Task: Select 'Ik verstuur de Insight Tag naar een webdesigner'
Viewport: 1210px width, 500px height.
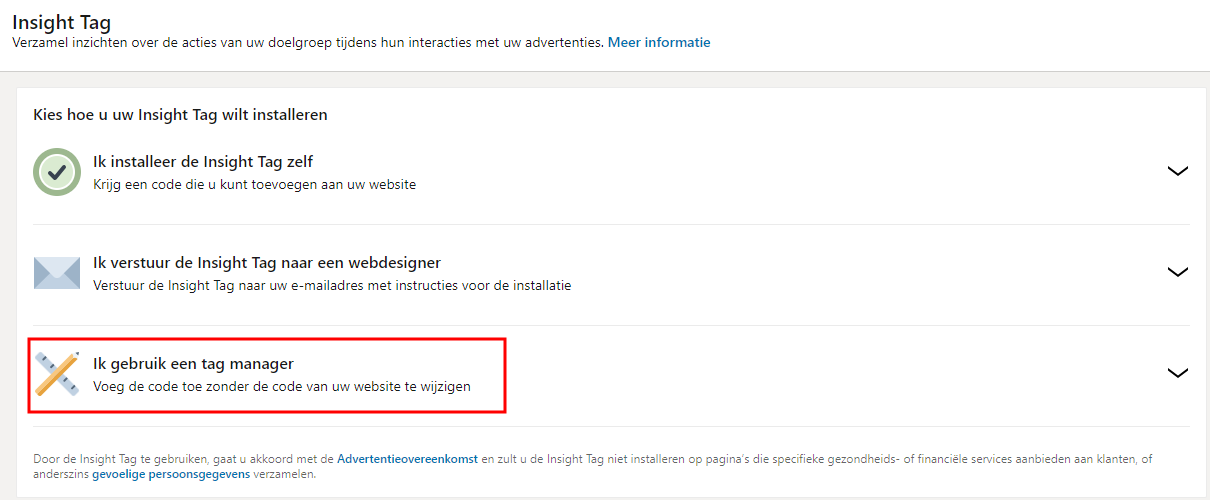Action: (267, 263)
